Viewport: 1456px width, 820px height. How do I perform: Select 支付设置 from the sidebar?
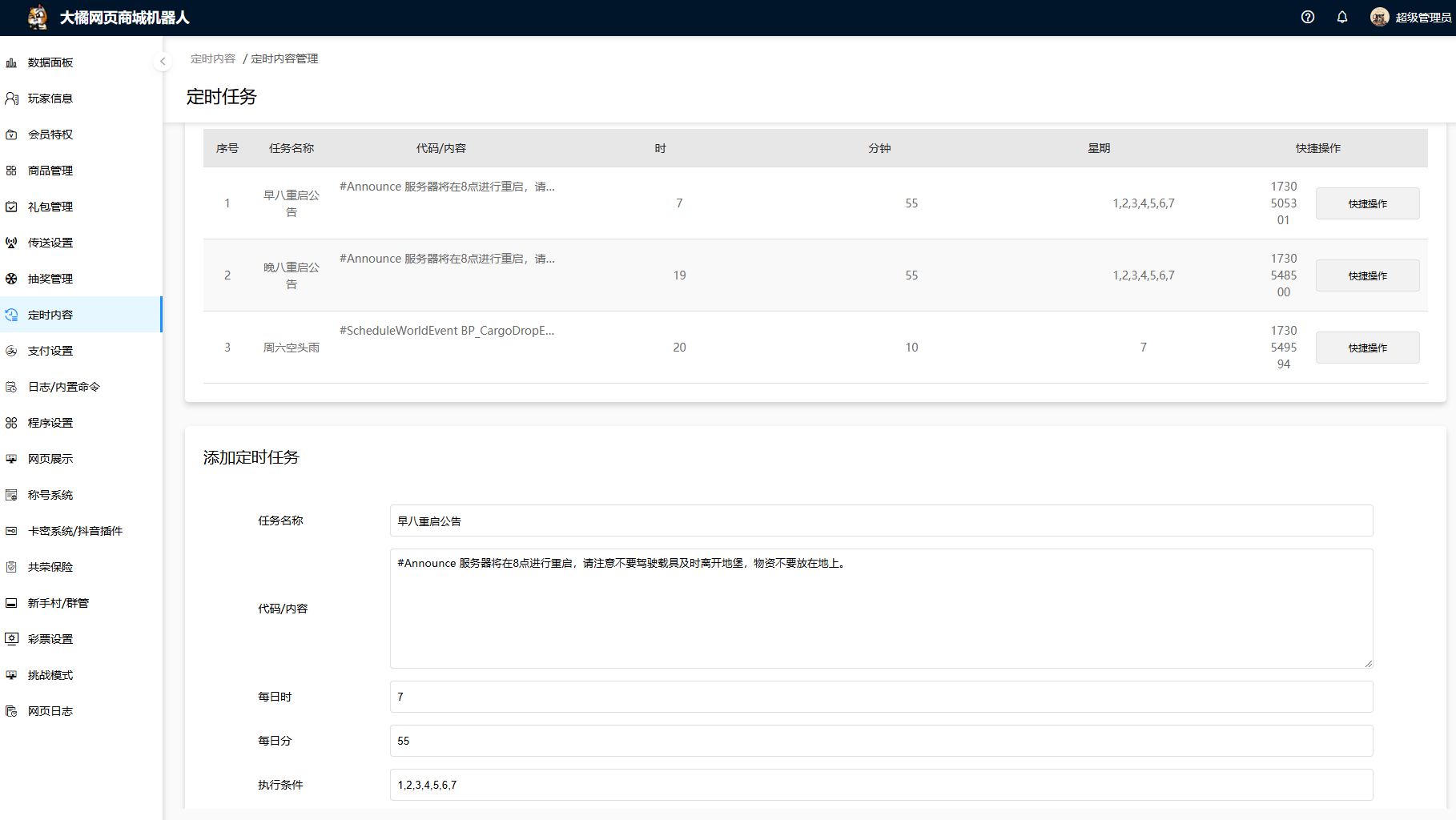(x=50, y=351)
